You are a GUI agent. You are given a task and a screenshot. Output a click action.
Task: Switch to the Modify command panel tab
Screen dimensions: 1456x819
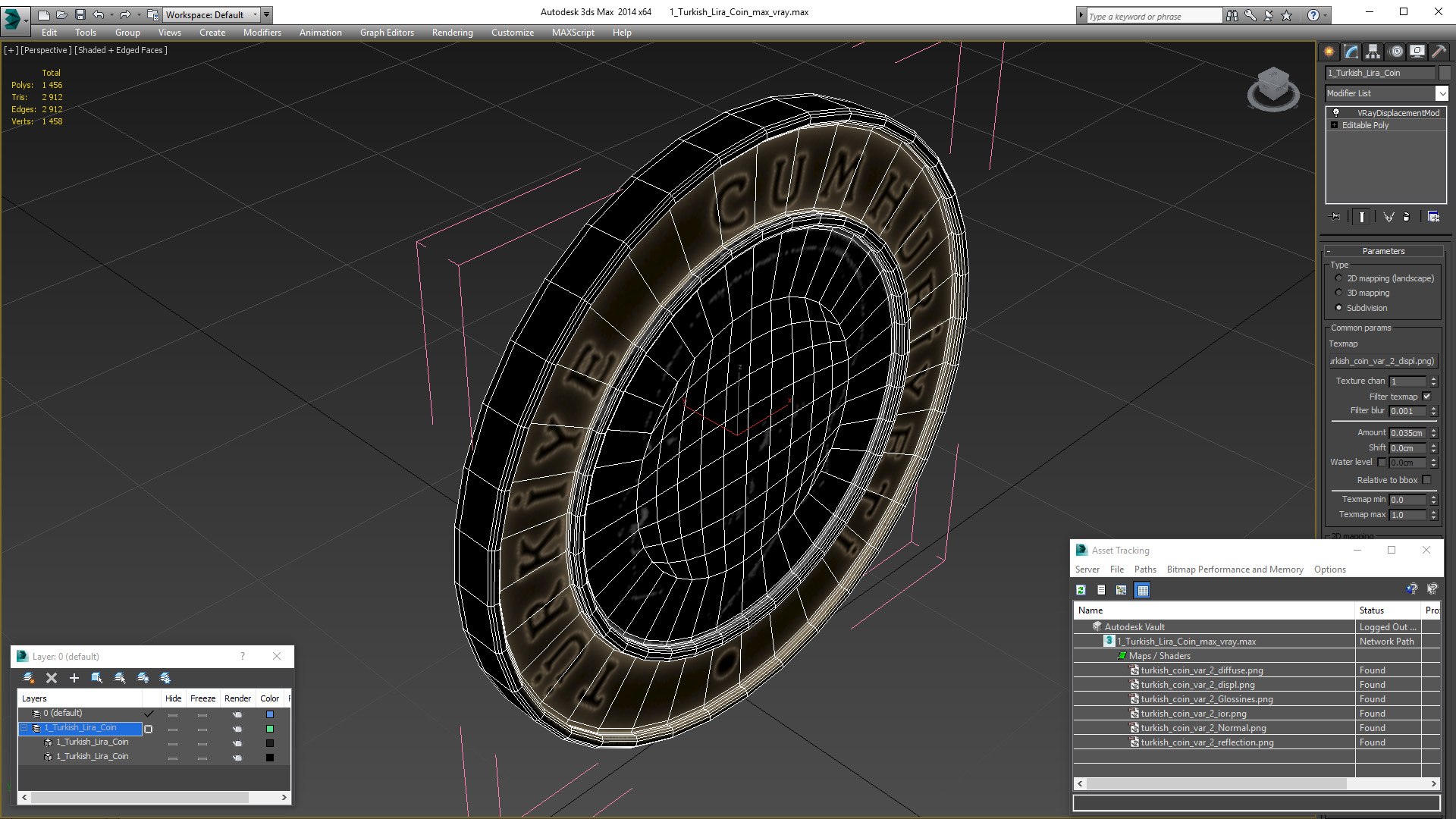[1351, 52]
